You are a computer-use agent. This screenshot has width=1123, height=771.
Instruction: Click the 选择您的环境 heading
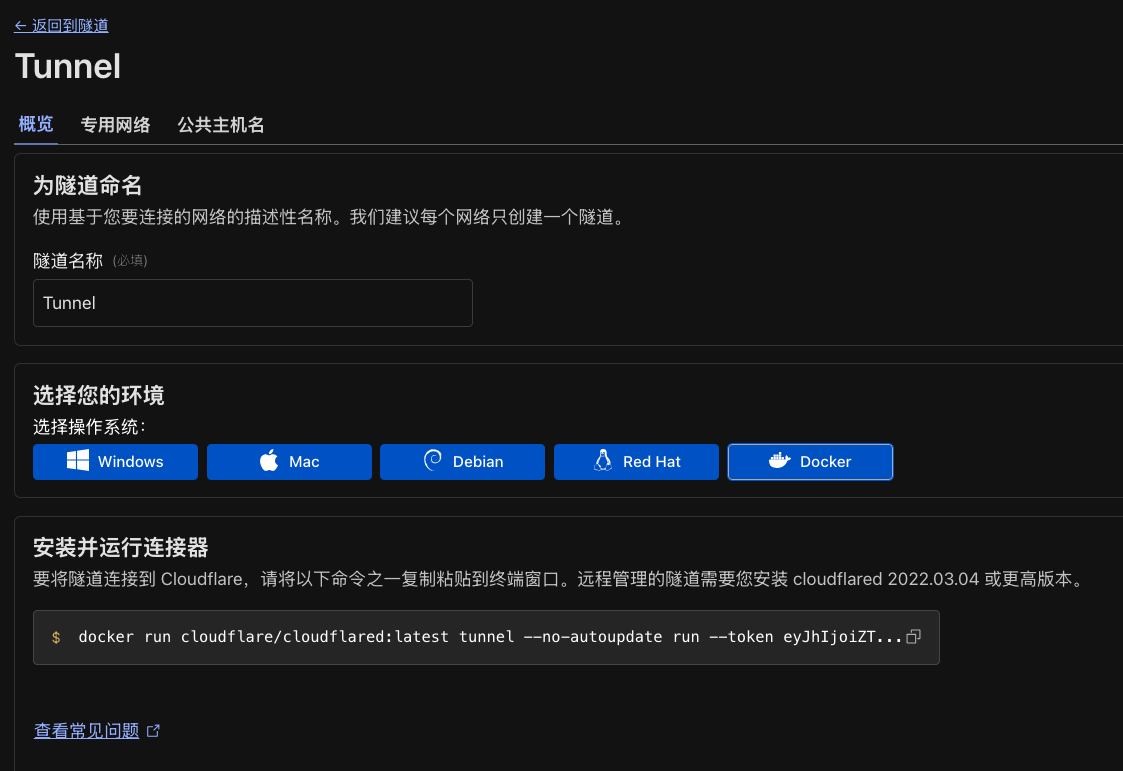[x=99, y=395]
